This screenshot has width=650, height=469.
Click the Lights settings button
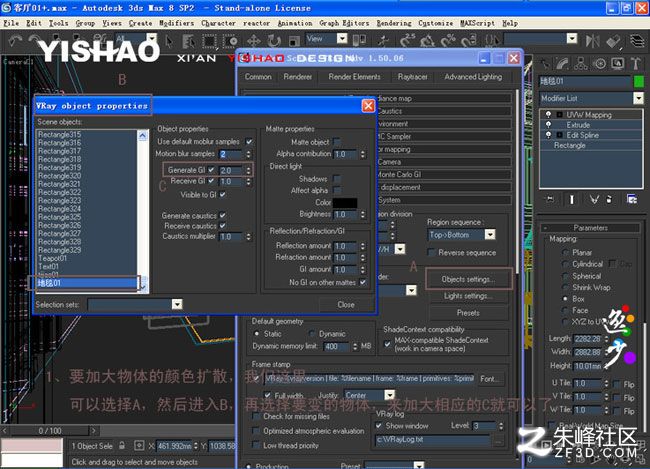click(x=468, y=296)
